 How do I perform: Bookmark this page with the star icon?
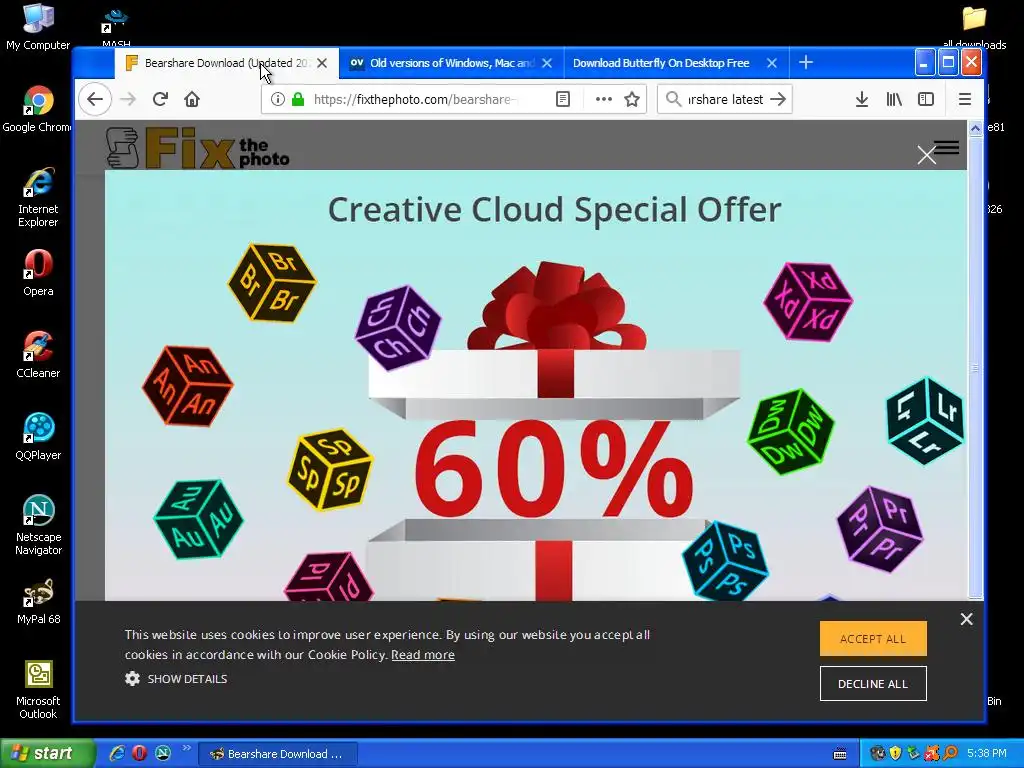pos(632,99)
